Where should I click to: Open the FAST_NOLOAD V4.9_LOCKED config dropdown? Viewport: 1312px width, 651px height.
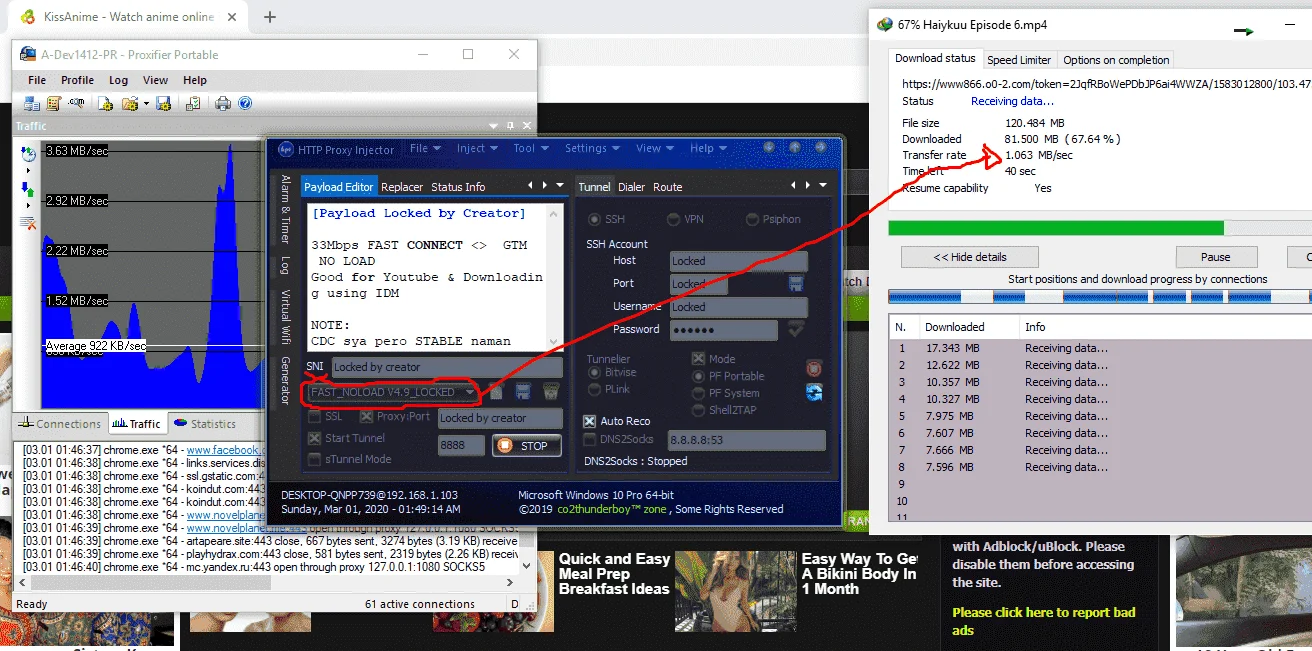392,392
